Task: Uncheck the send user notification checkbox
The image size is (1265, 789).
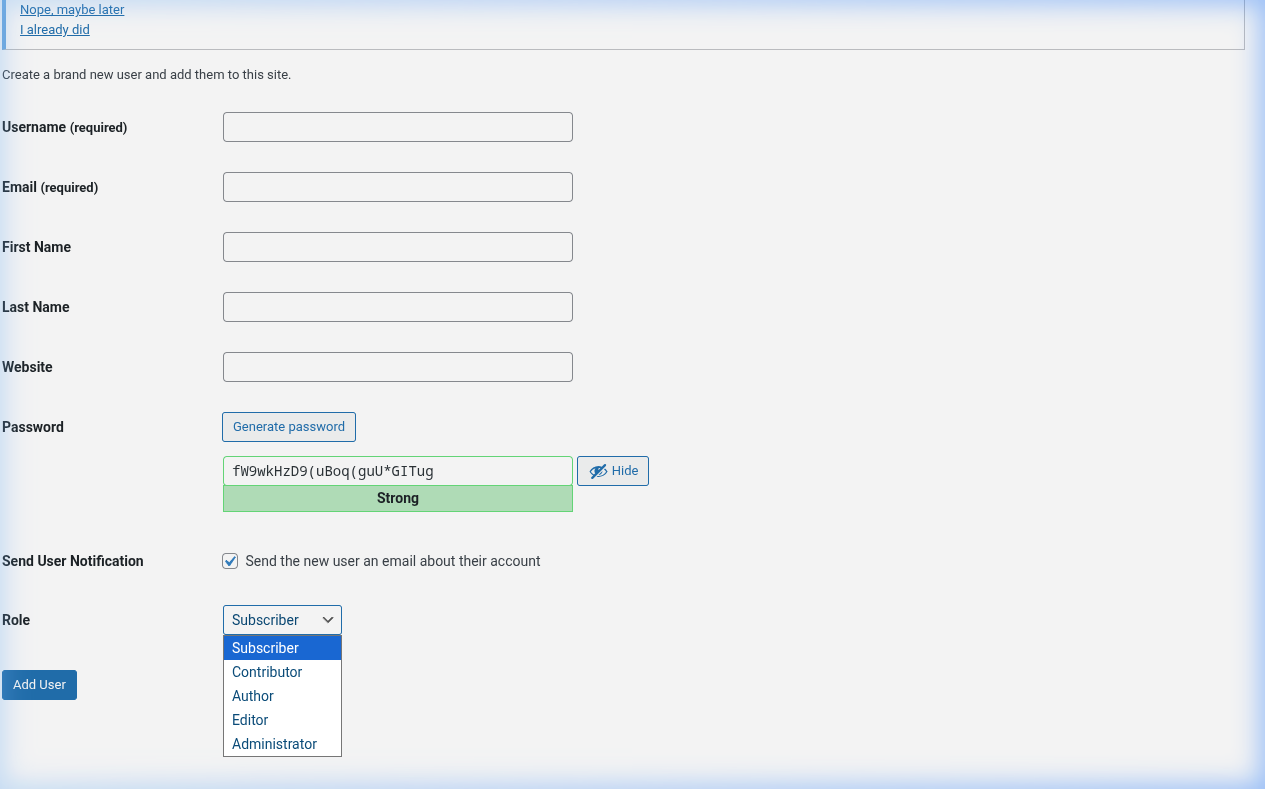Action: pos(230,561)
